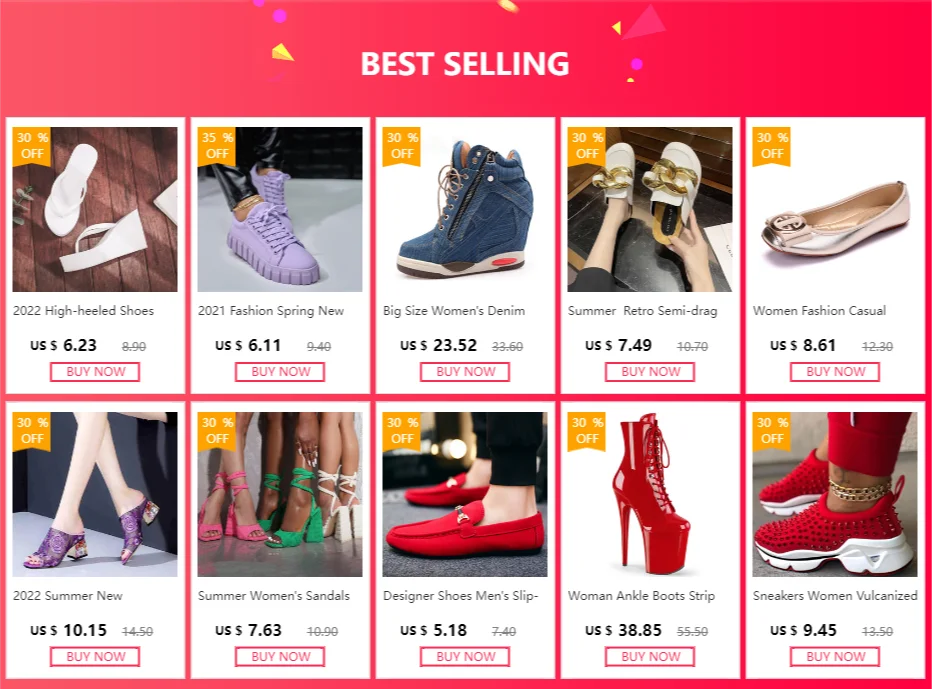932x689 pixels.
Task: Click the 35% OFF badge on purple sneakers
Action: (216, 145)
